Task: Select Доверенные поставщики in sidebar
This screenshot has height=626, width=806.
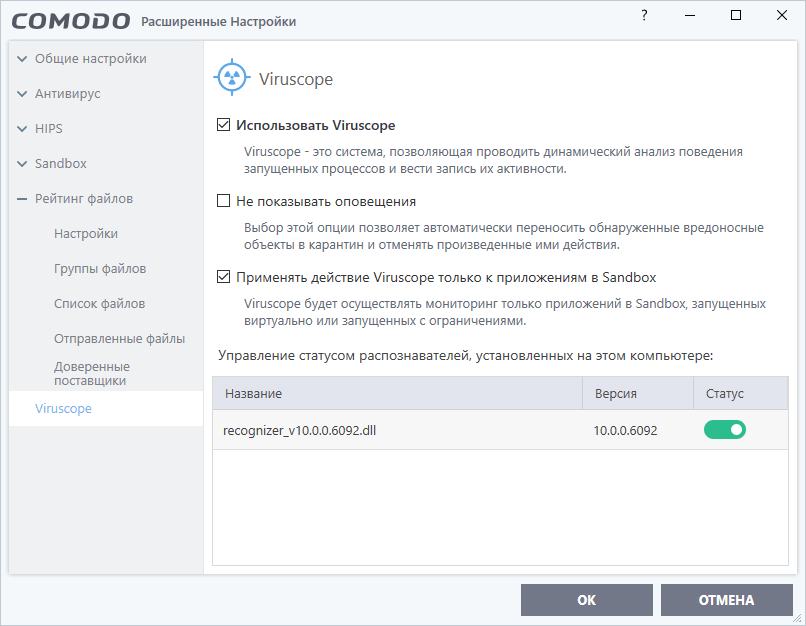Action: click(92, 374)
